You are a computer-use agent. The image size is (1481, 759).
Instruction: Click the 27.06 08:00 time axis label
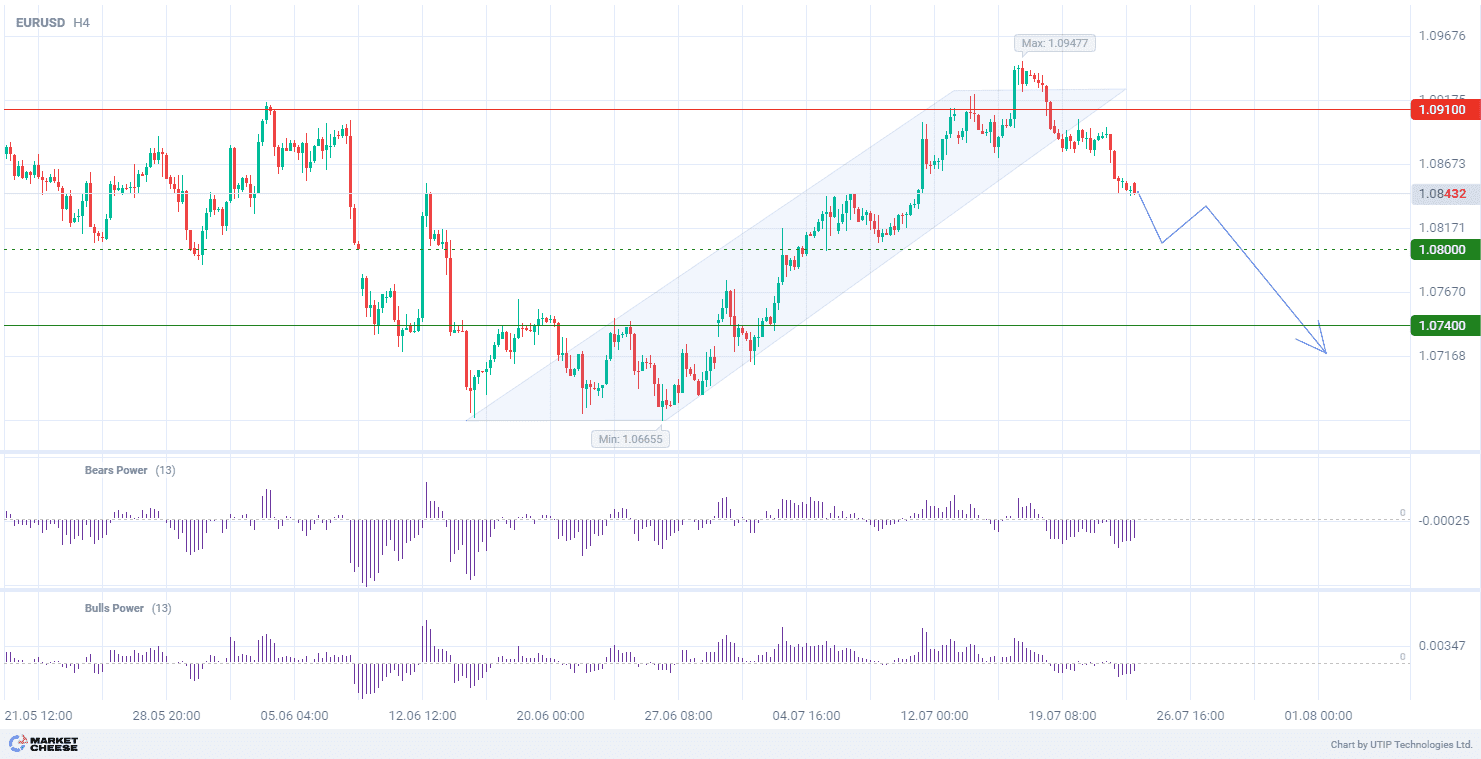click(678, 716)
